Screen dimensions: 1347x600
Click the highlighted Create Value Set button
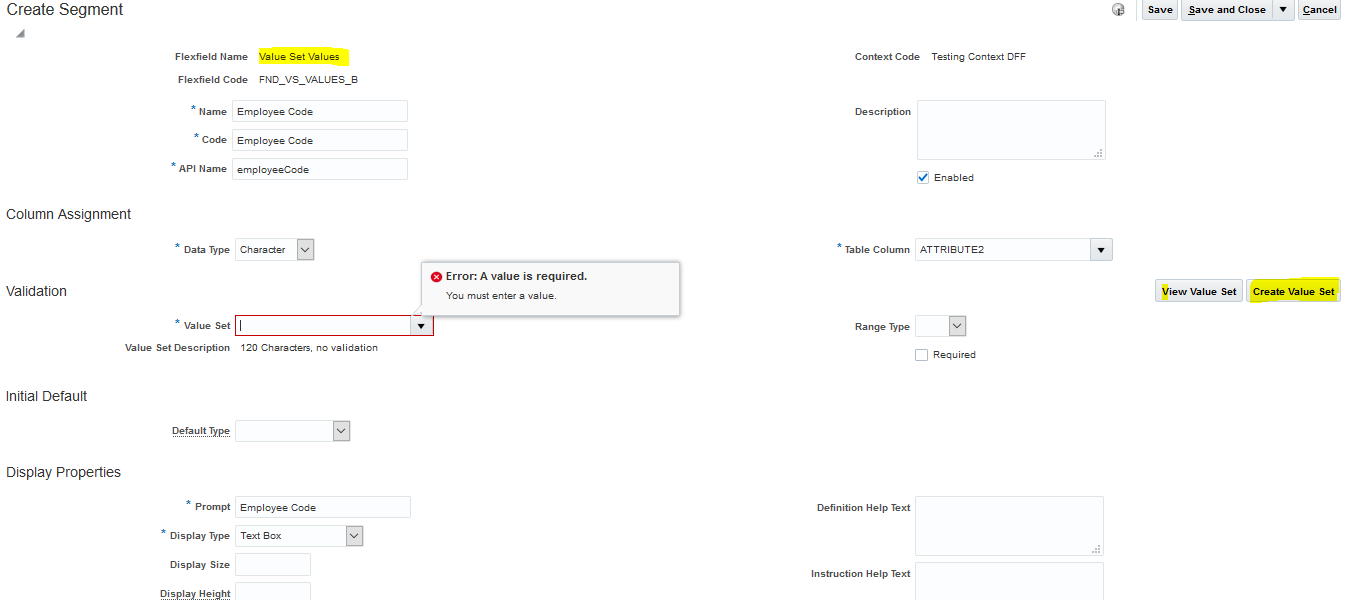coord(1292,290)
